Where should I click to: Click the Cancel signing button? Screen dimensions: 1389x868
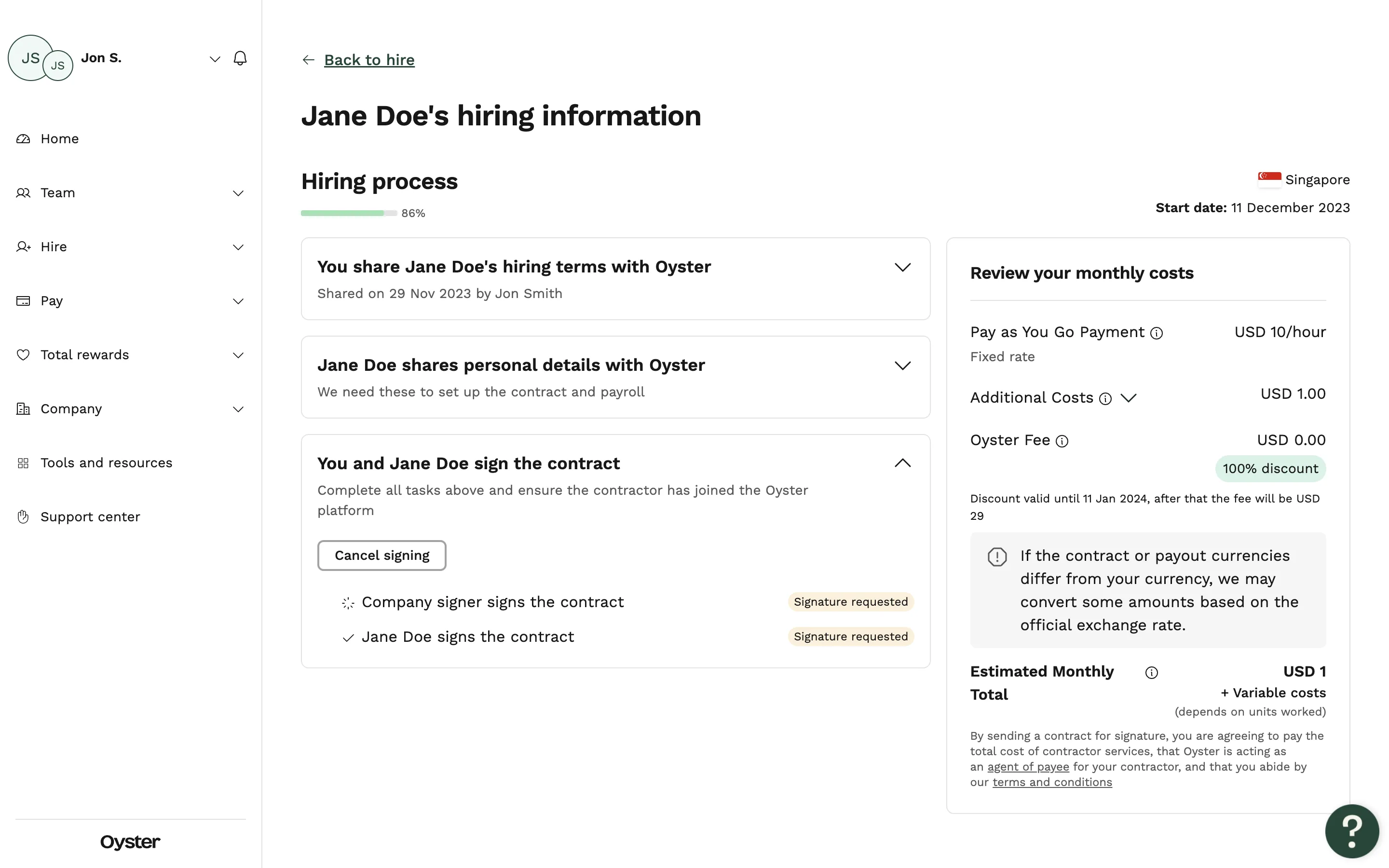[x=381, y=555]
